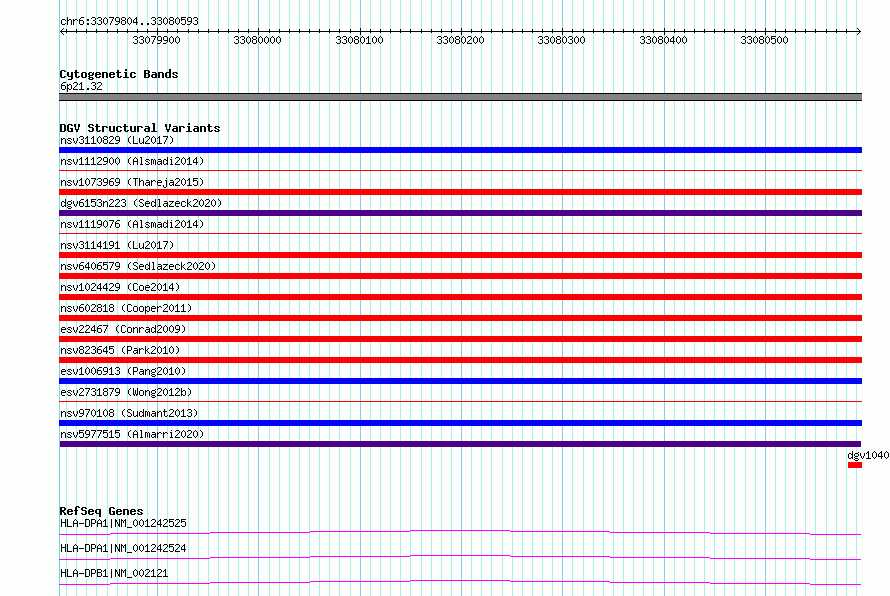Select the red nsv1073969 variant bar
This screenshot has width=890, height=596.
click(460, 192)
